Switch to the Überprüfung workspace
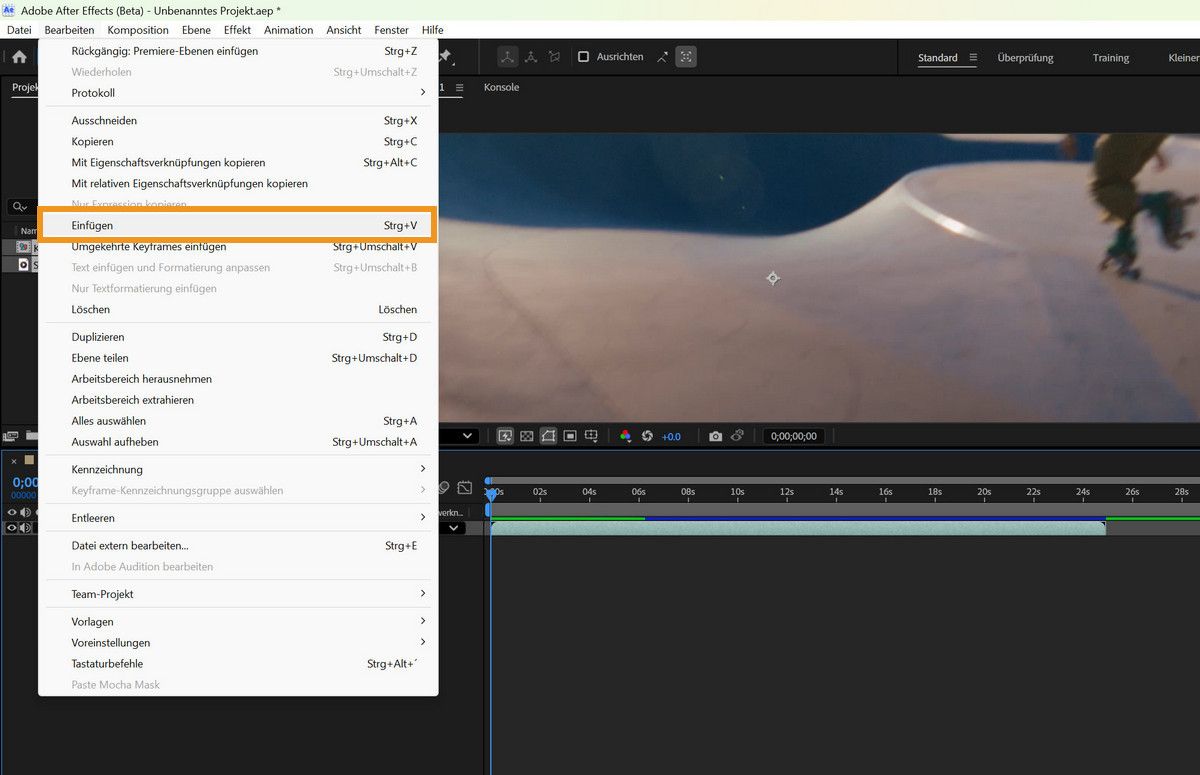Viewport: 1200px width, 775px height. coord(1025,58)
